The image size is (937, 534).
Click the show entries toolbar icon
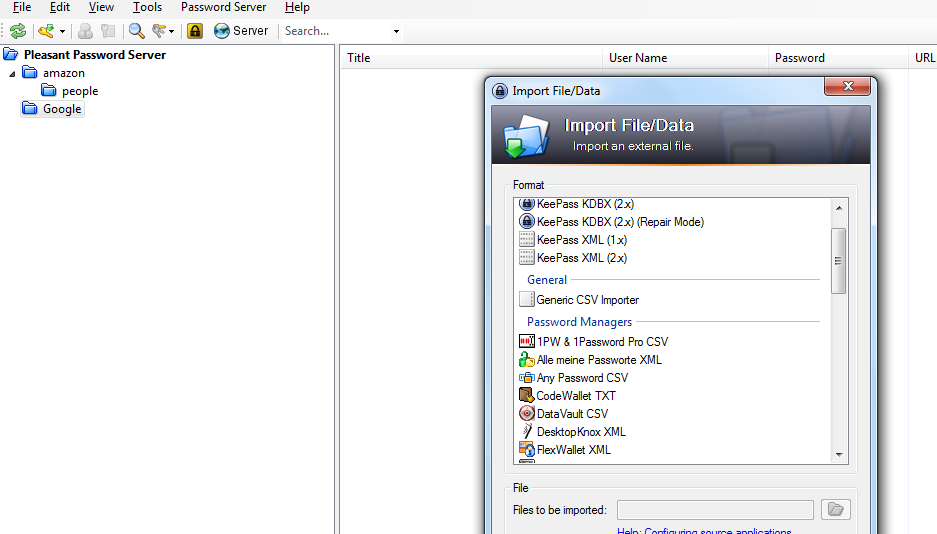(159, 31)
